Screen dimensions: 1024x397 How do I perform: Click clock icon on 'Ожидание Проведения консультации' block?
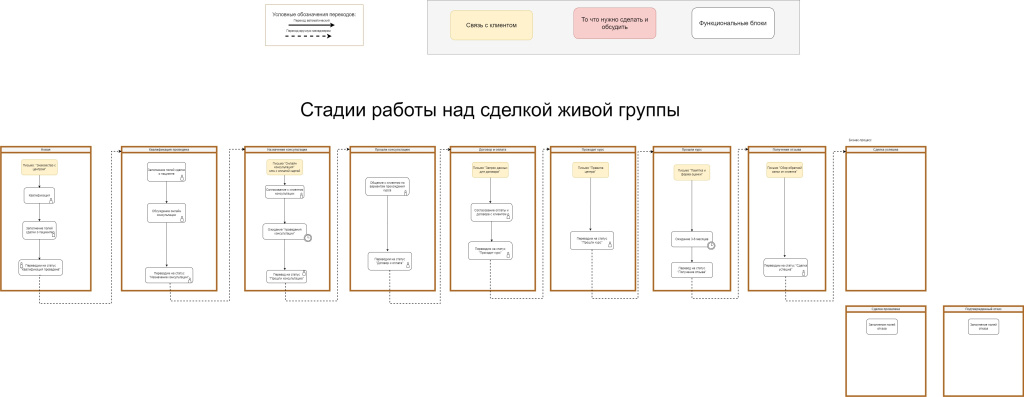[308, 238]
